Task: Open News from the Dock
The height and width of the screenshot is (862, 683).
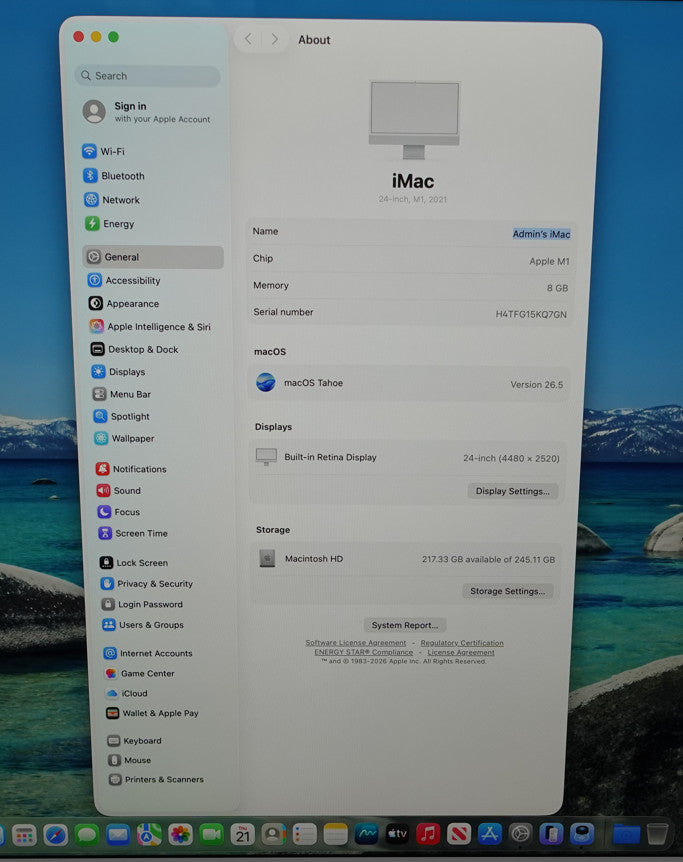Action: tap(459, 834)
